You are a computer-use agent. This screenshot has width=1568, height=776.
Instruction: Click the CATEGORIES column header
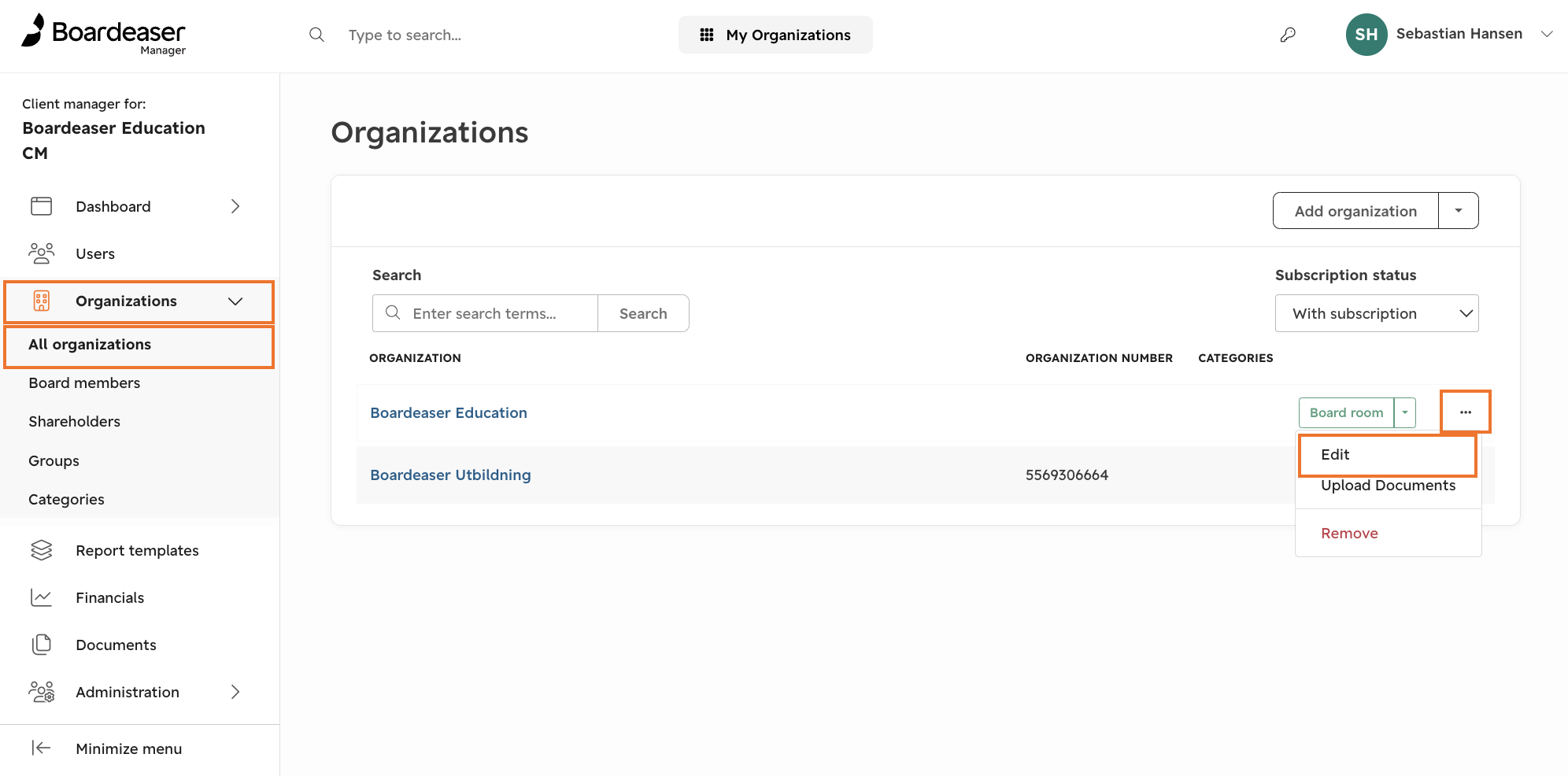click(x=1235, y=358)
